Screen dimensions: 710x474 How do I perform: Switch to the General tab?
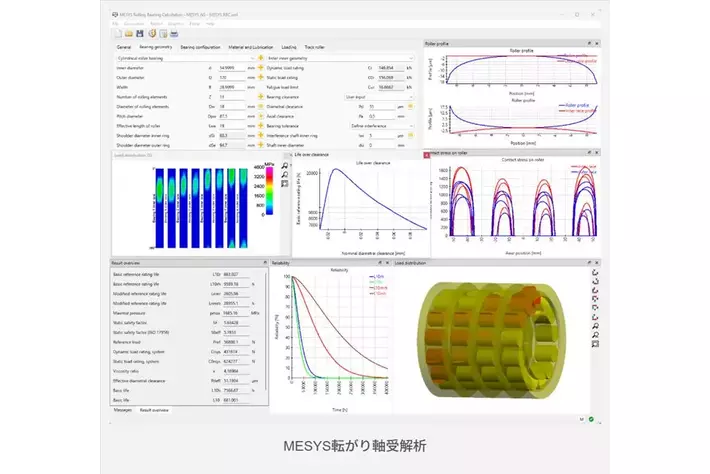124,47
